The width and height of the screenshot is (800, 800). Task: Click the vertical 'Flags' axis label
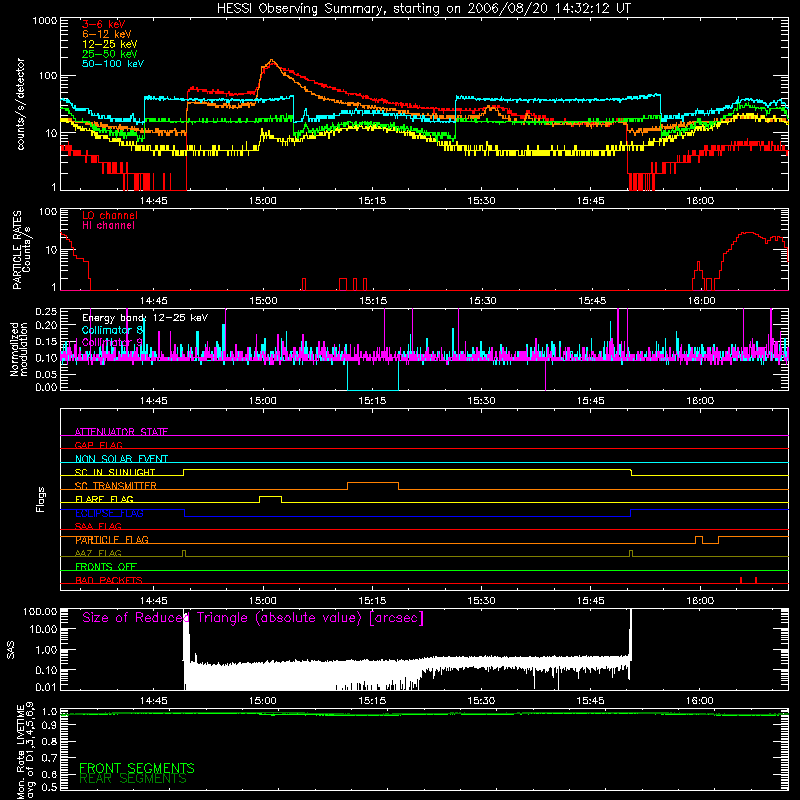coord(40,499)
